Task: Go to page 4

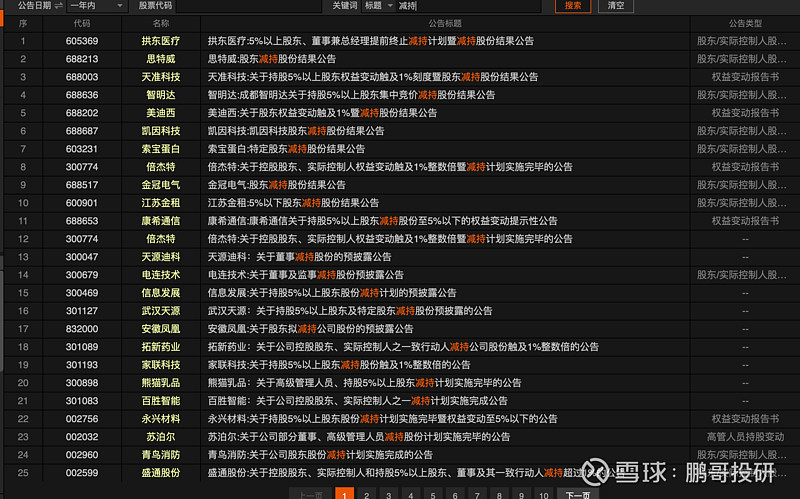Action: 411,494
